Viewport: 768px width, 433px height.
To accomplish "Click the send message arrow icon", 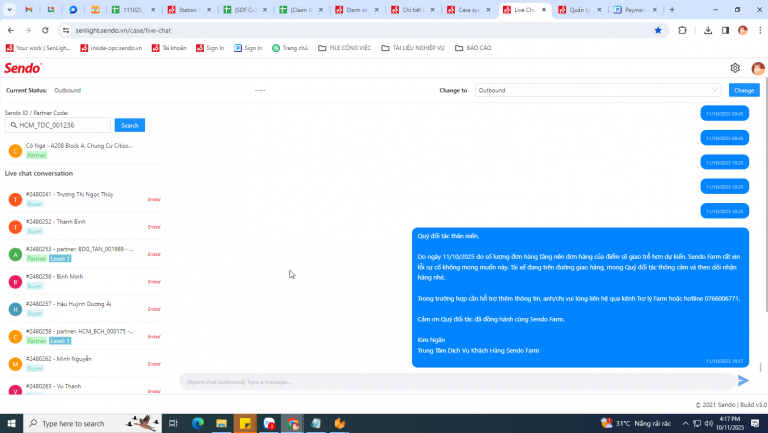I will pyautogui.click(x=743, y=381).
